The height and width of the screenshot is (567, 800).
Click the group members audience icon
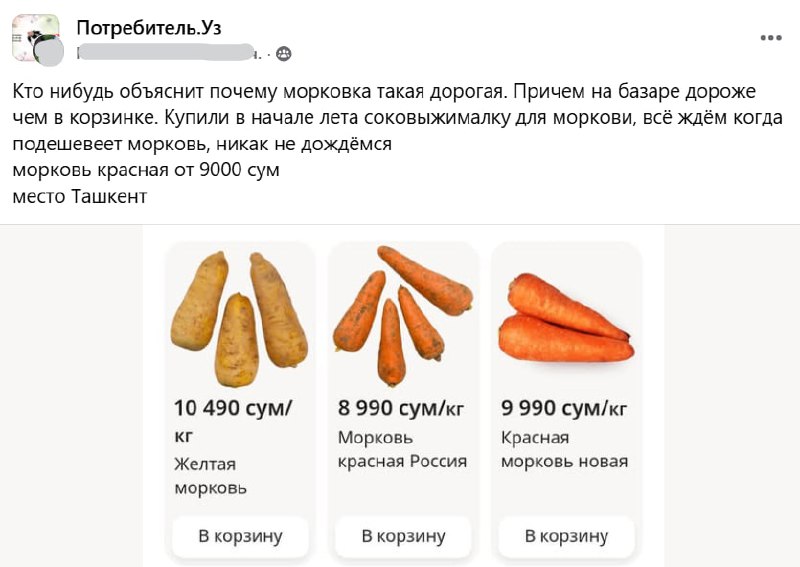click(284, 54)
